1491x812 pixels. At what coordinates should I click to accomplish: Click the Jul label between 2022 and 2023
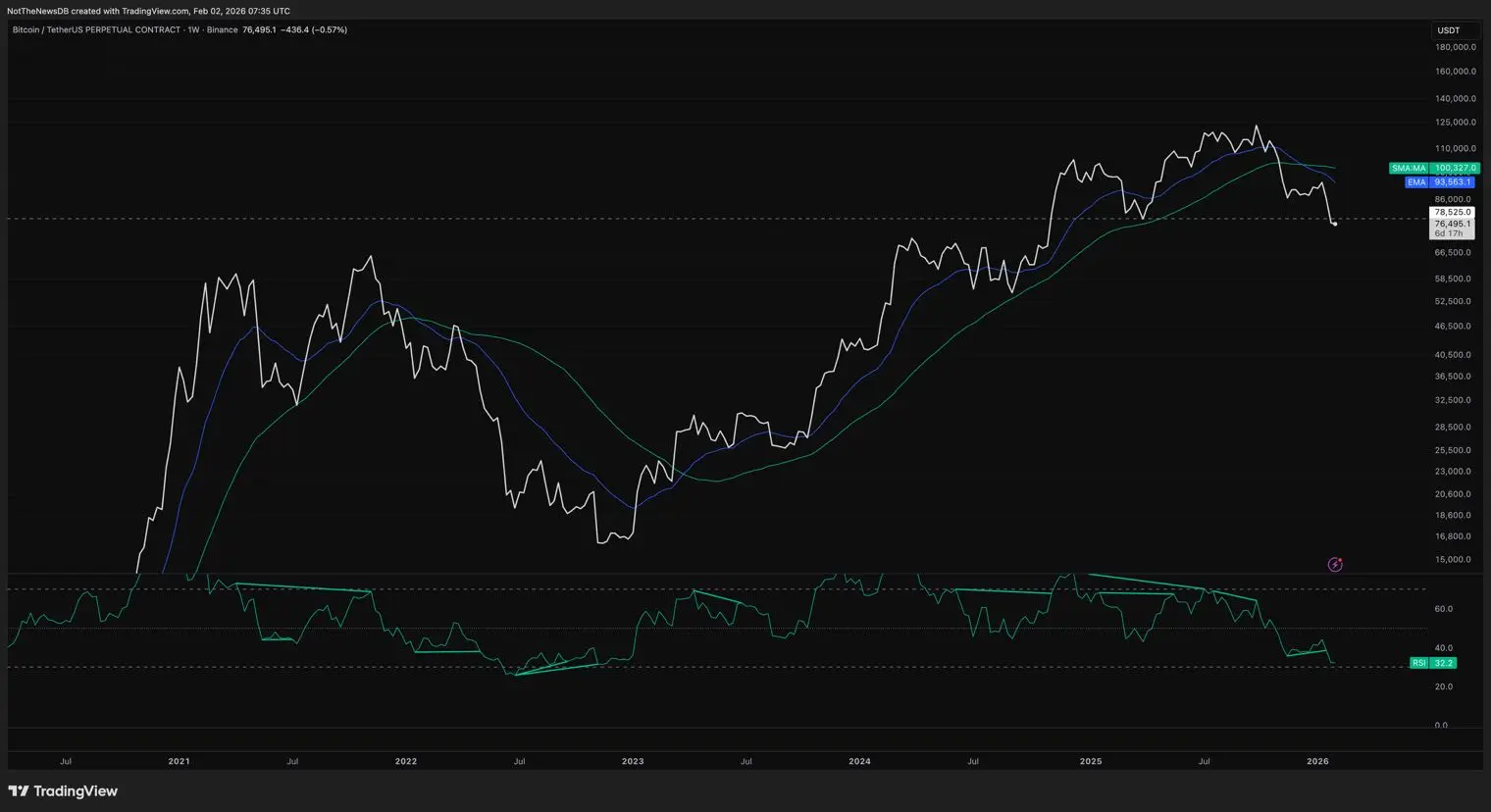(x=519, y=761)
